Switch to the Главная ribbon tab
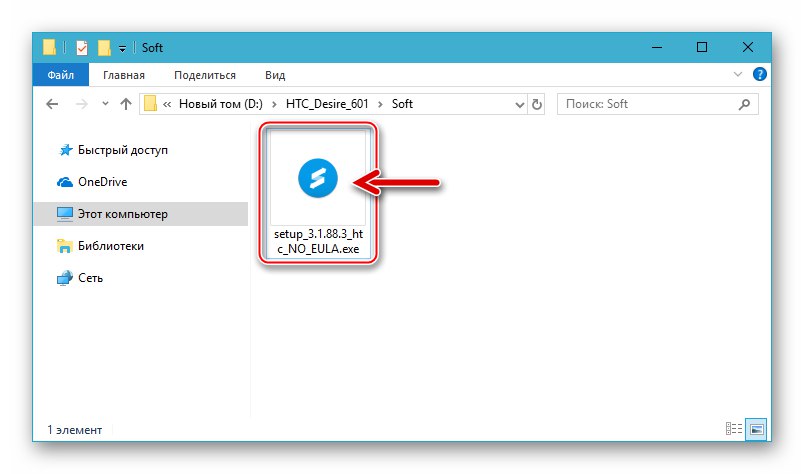Image resolution: width=804 pixels, height=474 pixels. [x=124, y=75]
